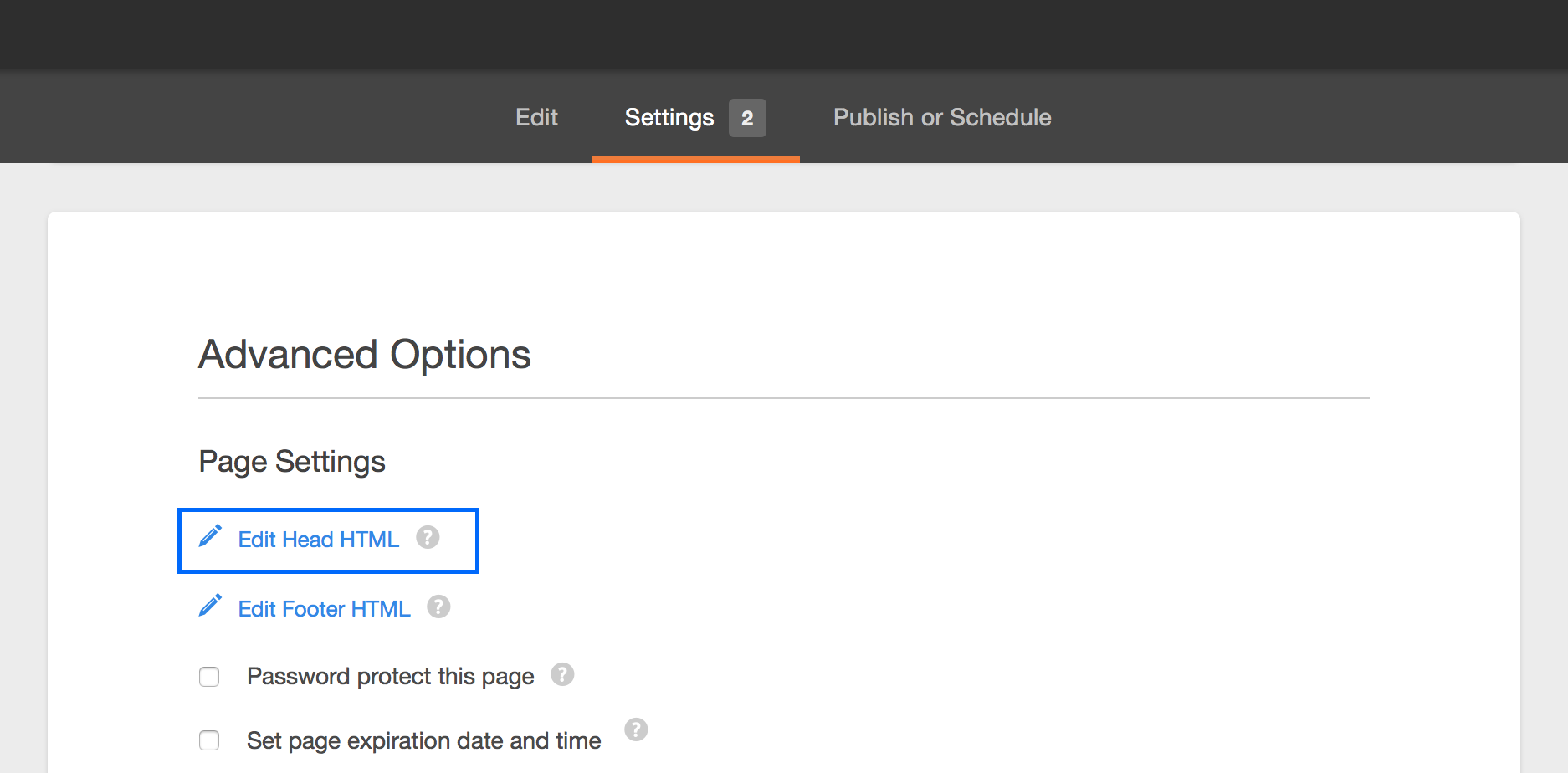Click the pencil icon beside Edit Head HTML

pyautogui.click(x=210, y=536)
